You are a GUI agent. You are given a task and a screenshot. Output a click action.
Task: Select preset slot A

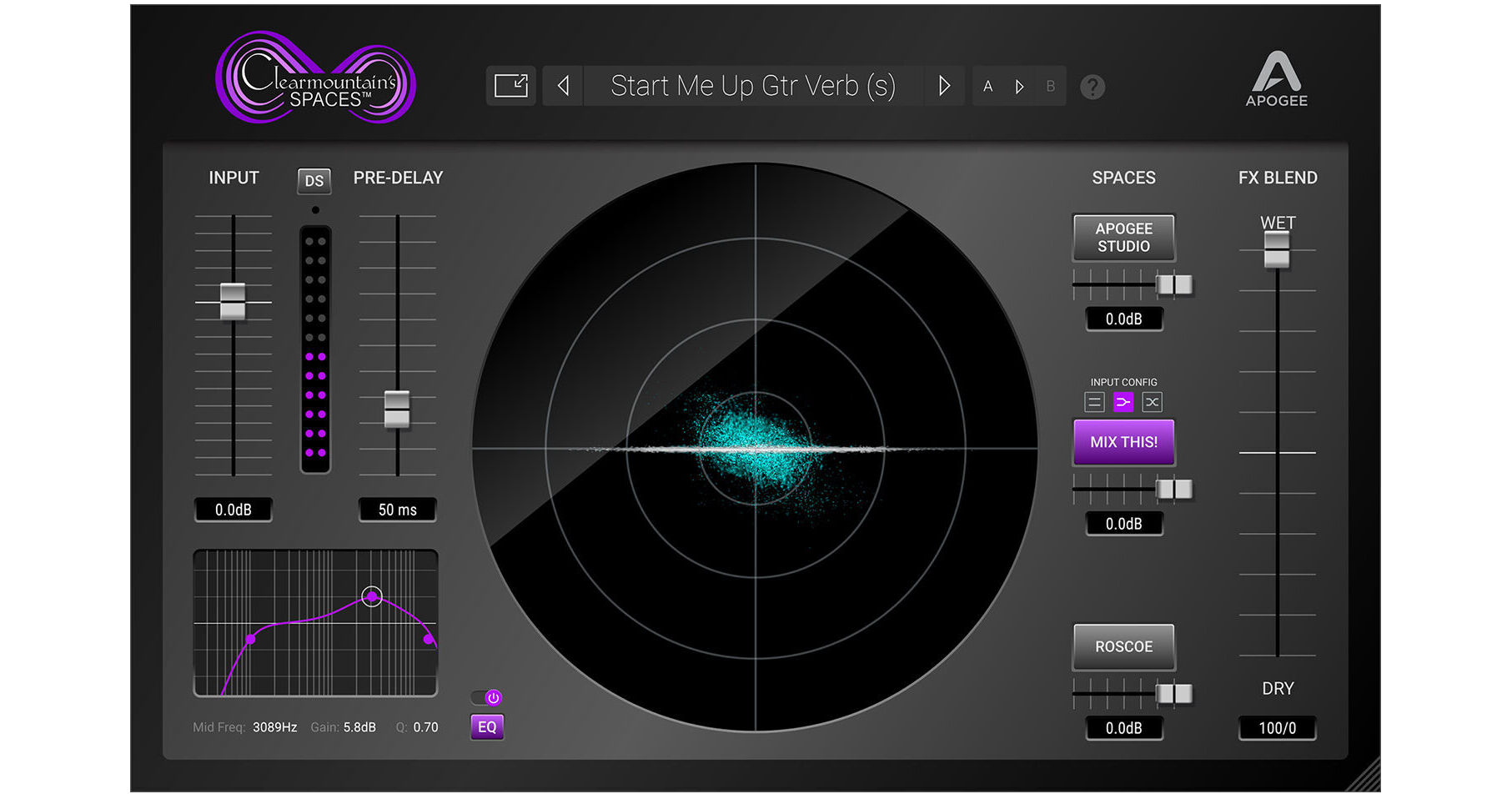[988, 87]
